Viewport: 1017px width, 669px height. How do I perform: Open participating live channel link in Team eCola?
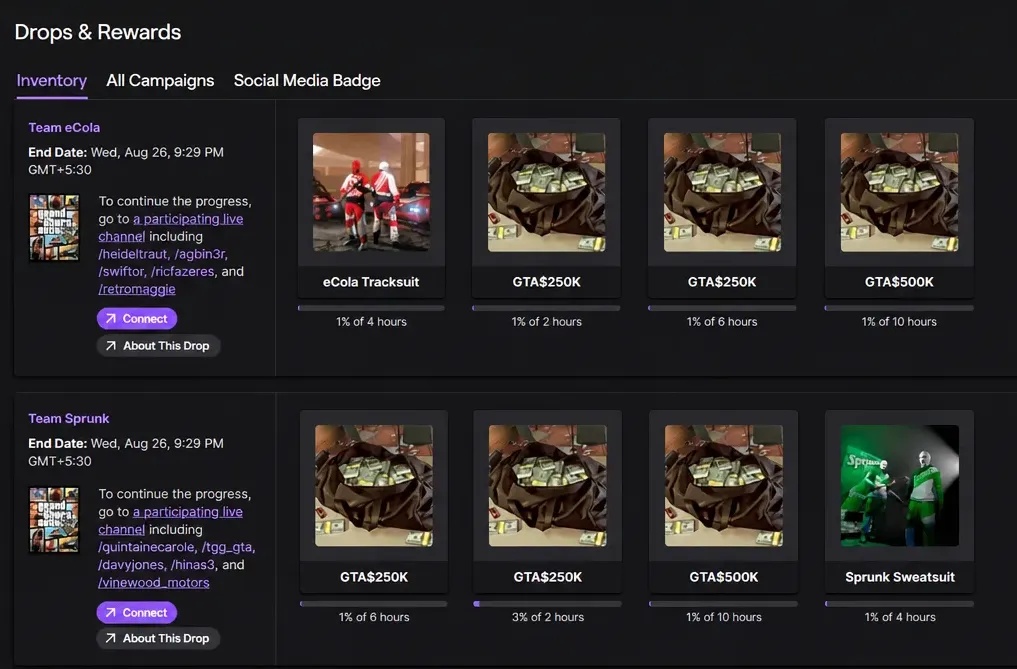[171, 228]
